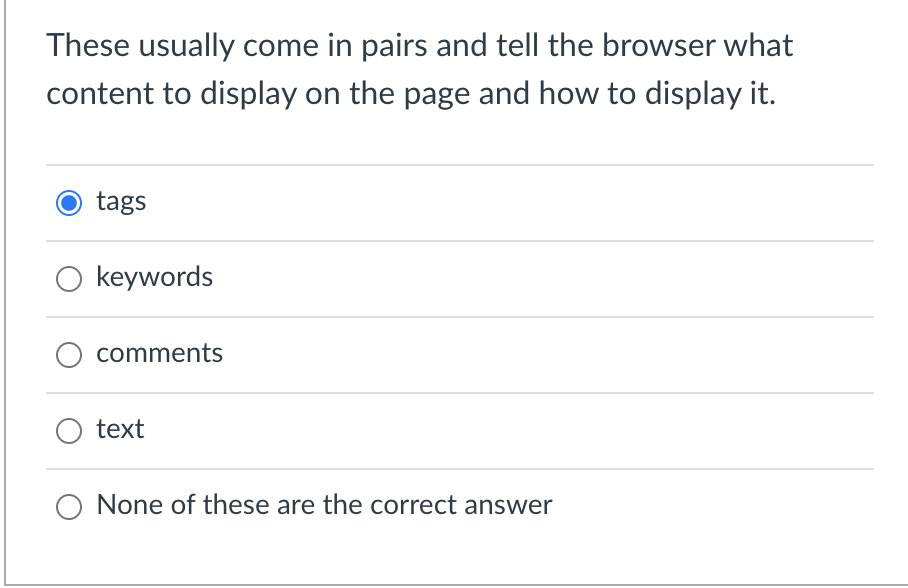Select the "text" radio button

click(x=68, y=430)
